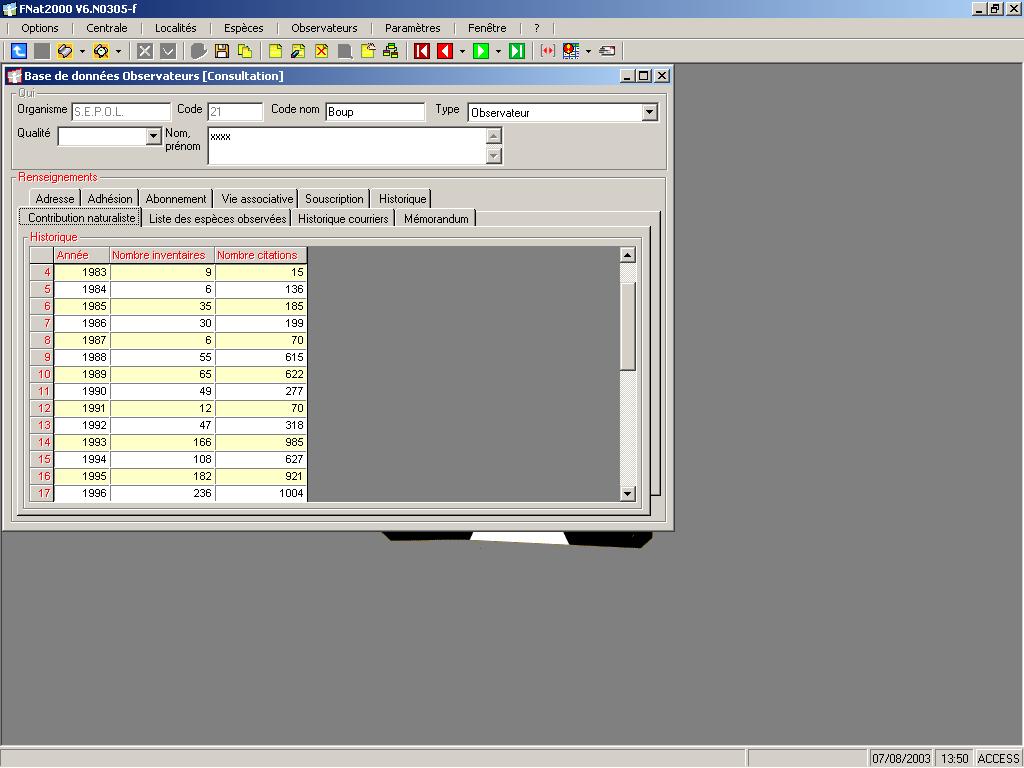Click the blue return arrow toolbar icon
Image resolution: width=1024 pixels, height=768 pixels.
point(19,51)
